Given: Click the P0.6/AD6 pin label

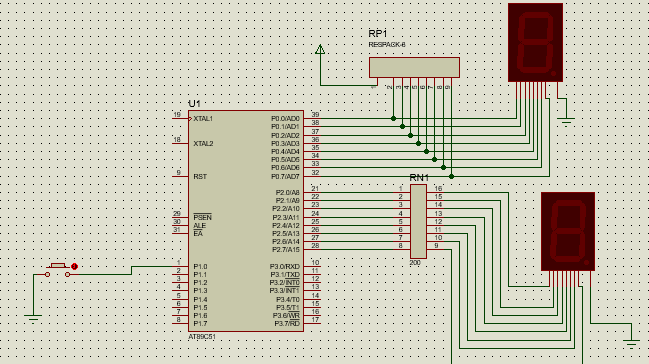Looking at the screenshot, I should (285, 168).
